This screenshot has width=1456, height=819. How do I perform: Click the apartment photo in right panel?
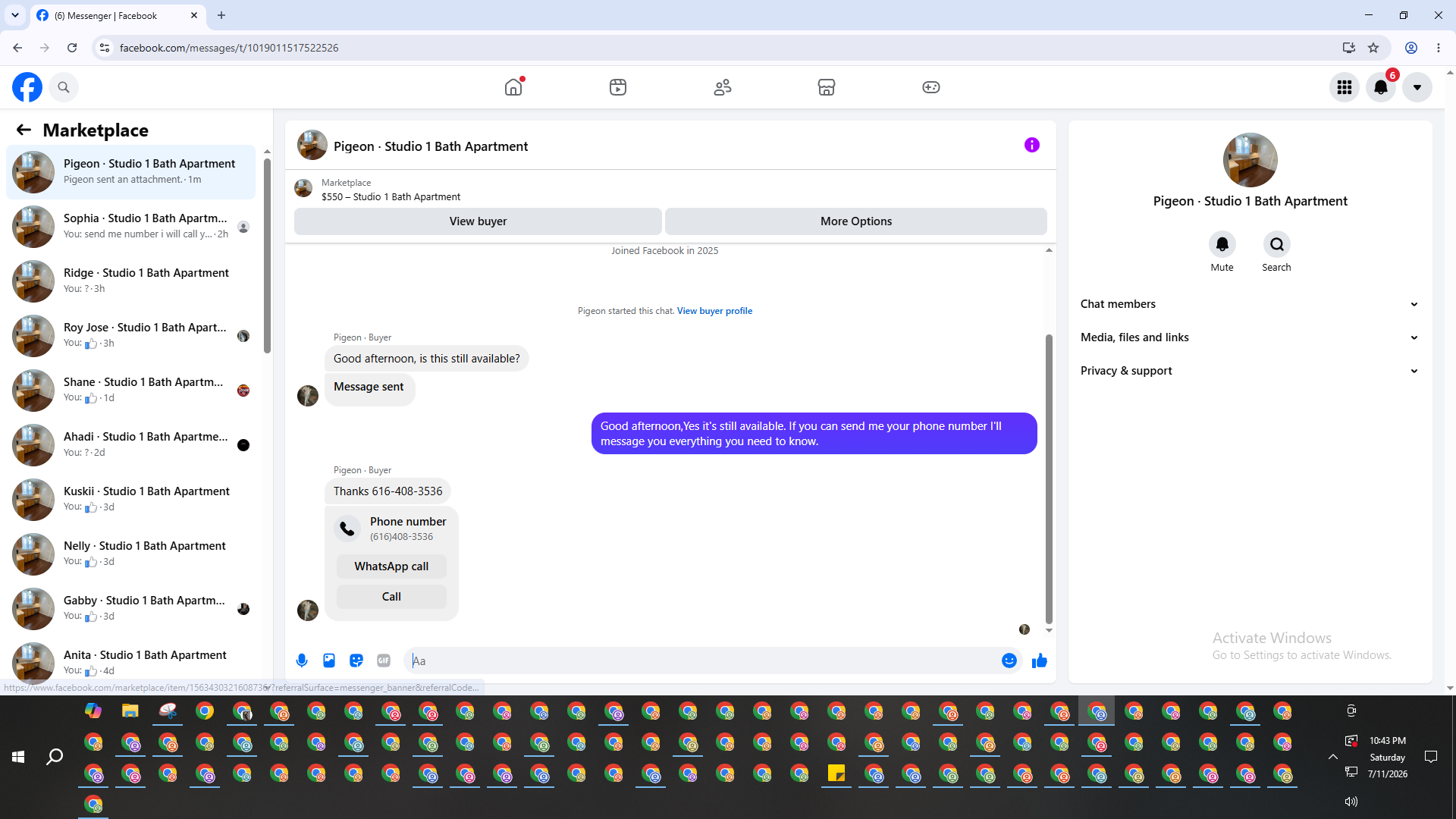pyautogui.click(x=1250, y=160)
